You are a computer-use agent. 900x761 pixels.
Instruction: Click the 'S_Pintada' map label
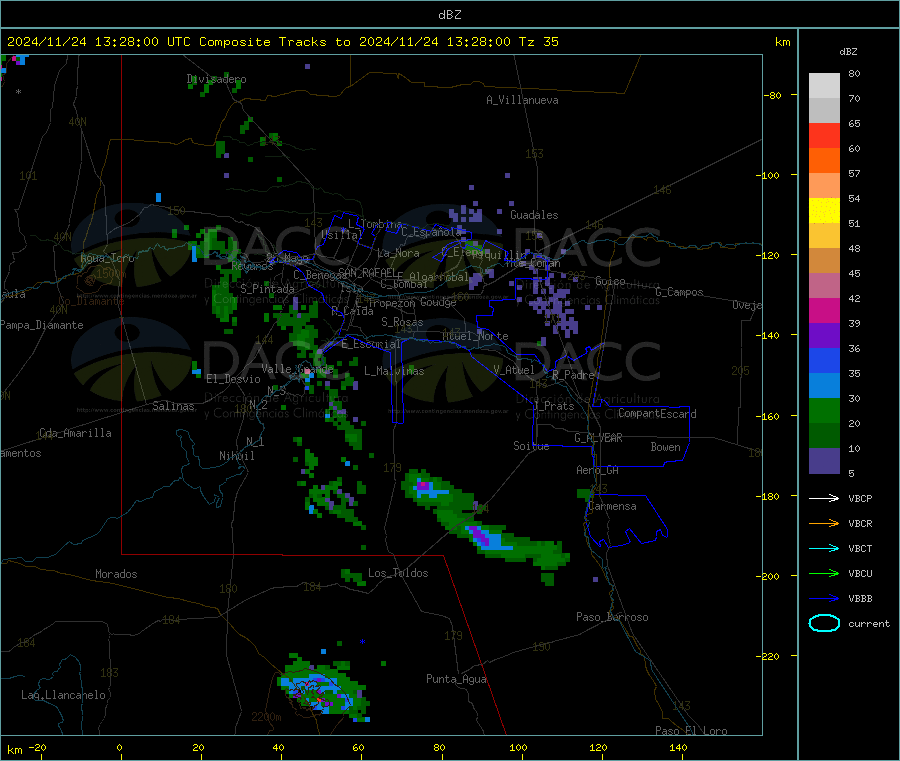(267, 289)
